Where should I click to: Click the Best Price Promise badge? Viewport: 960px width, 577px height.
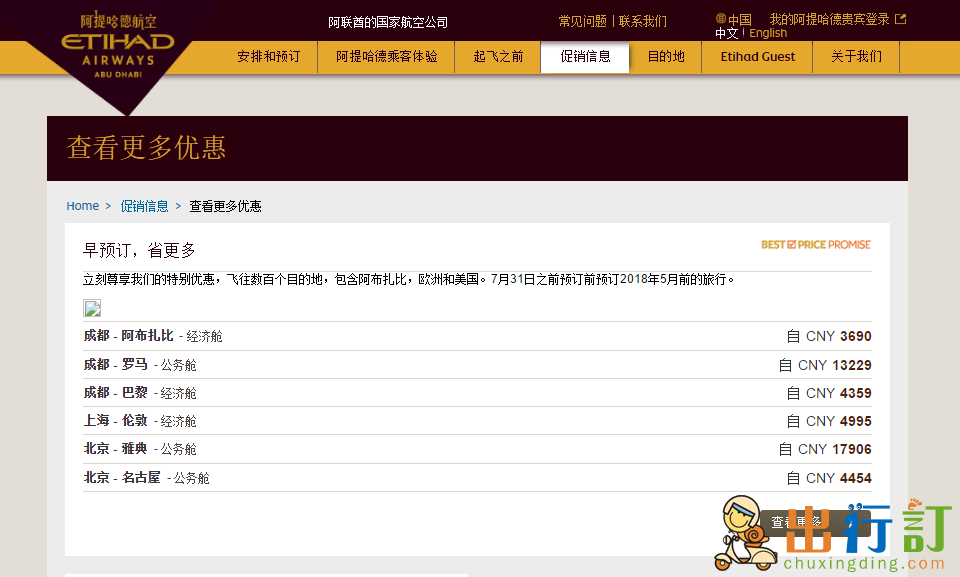(816, 244)
